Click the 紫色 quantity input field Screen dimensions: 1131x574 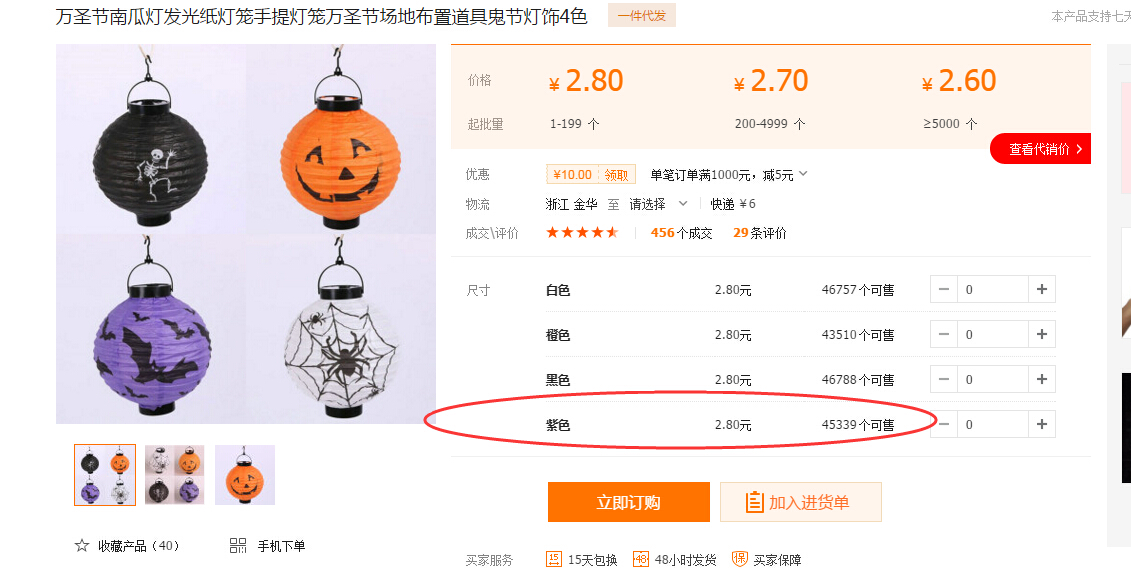point(993,424)
